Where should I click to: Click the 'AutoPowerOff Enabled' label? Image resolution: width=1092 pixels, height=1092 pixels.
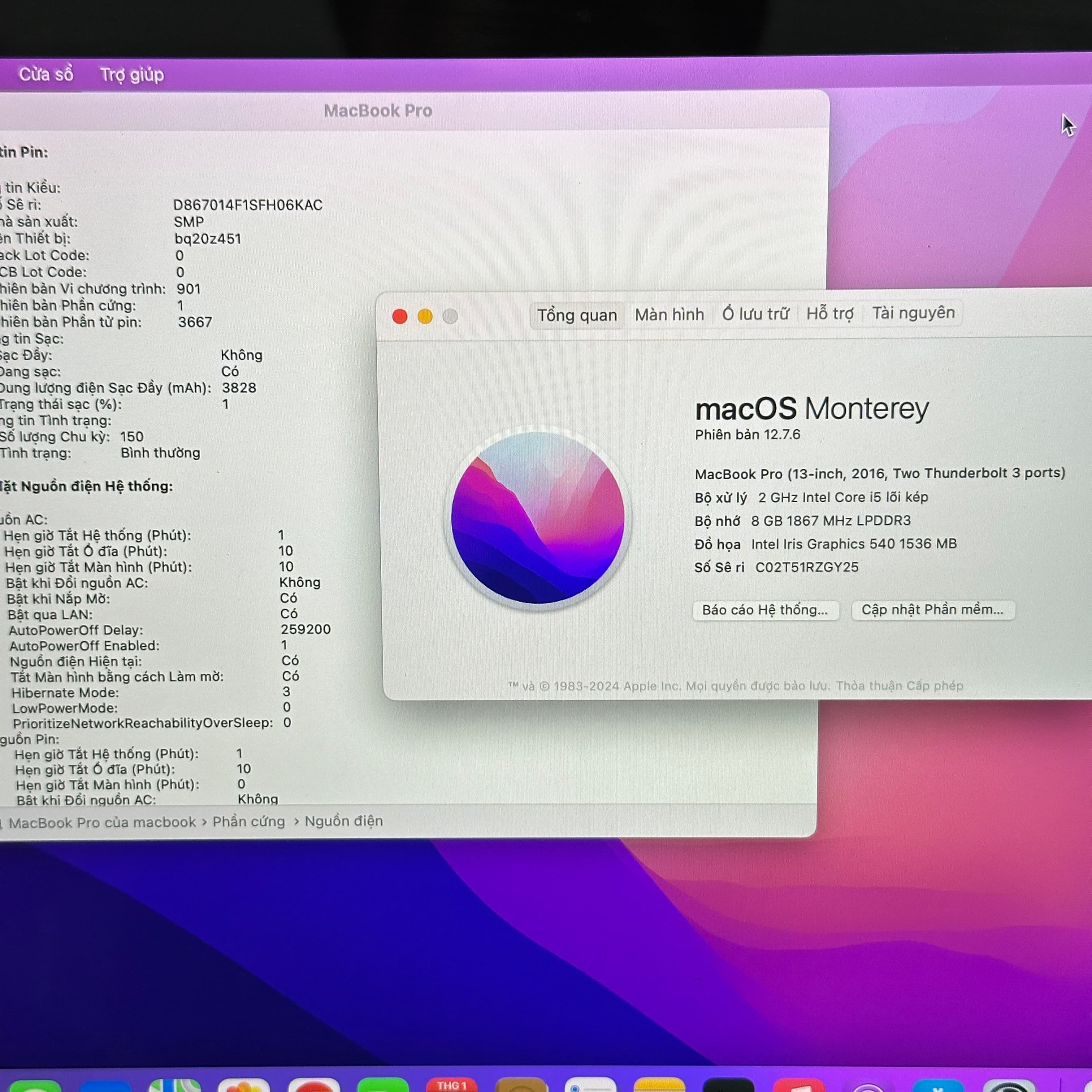coord(84,645)
